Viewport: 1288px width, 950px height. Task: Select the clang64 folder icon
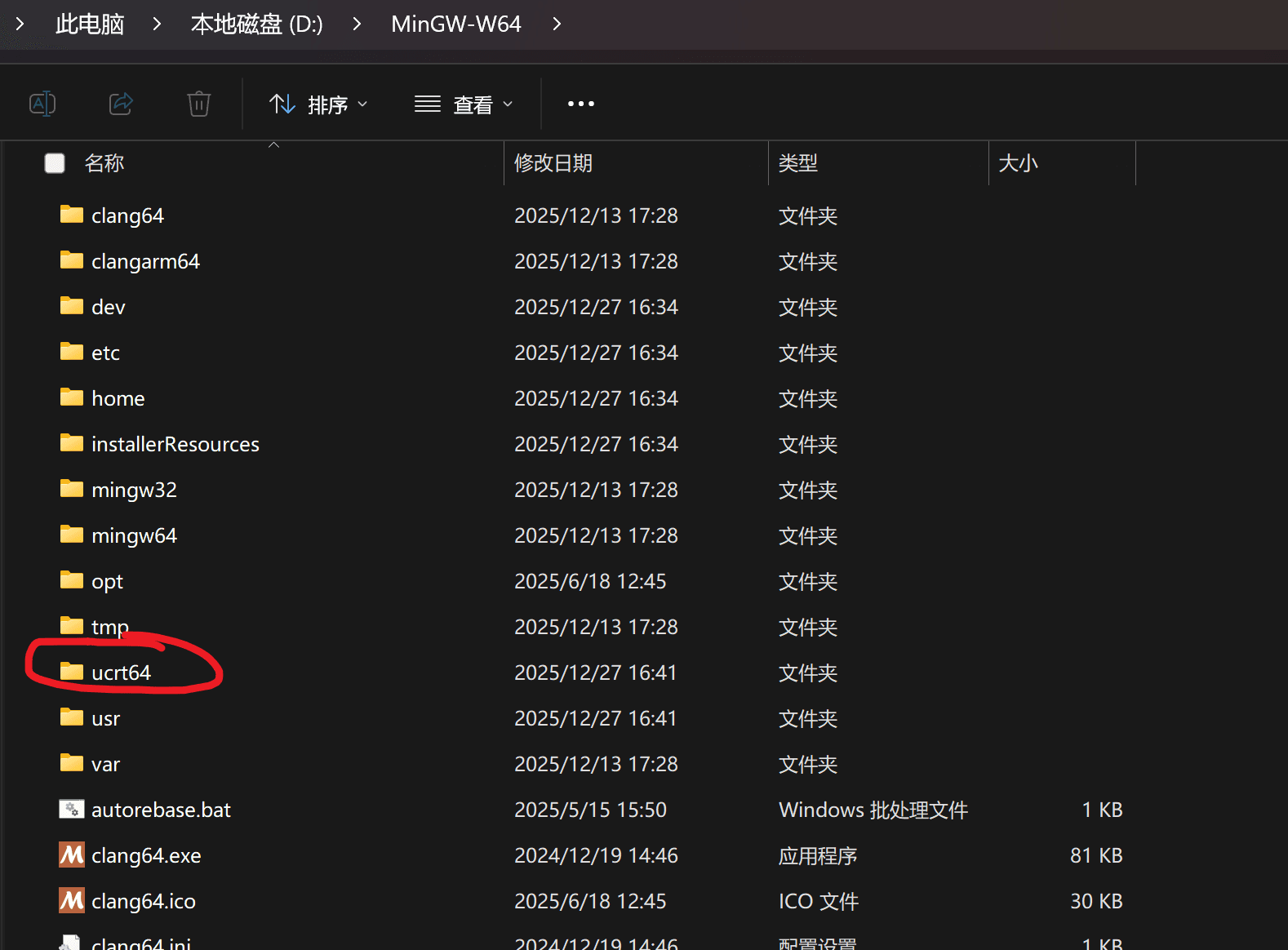(72, 215)
